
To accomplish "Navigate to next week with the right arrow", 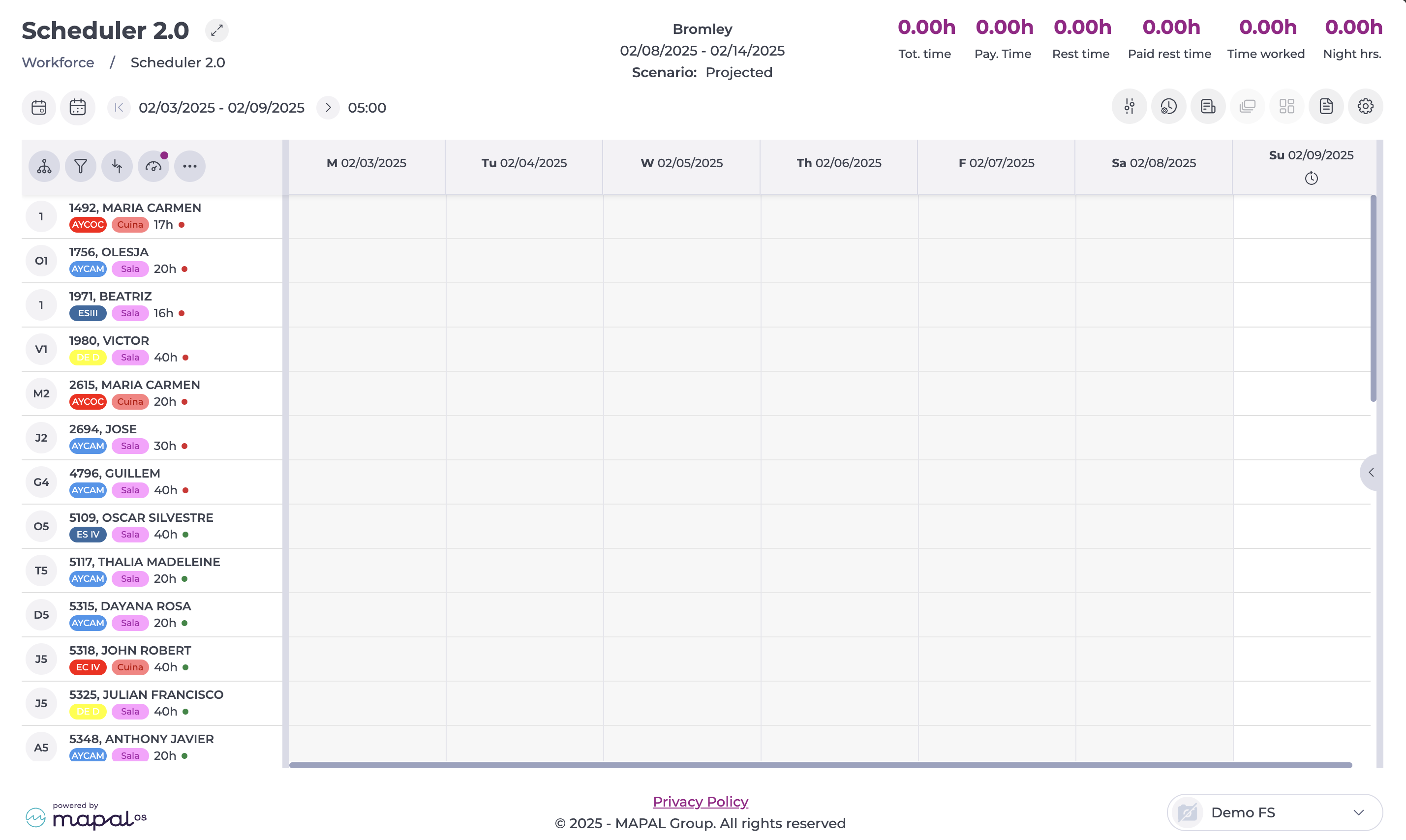I will [327, 107].
